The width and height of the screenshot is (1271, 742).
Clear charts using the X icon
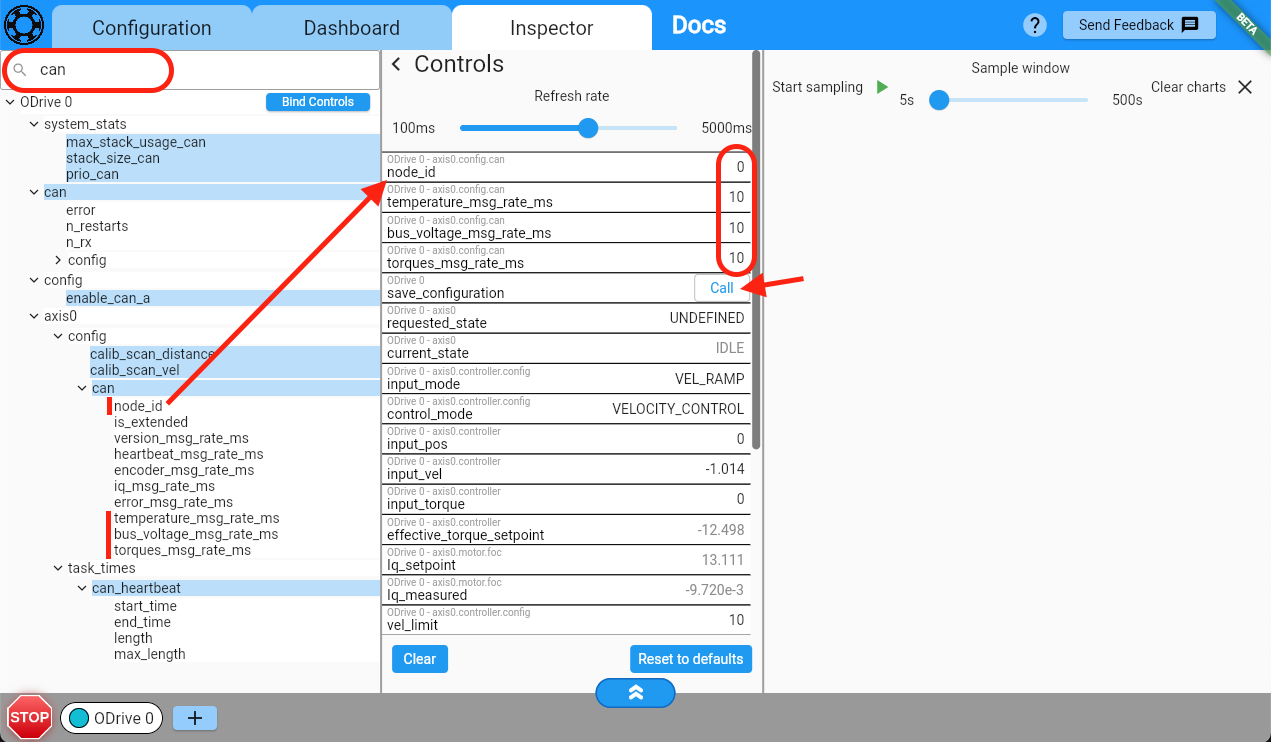pos(1245,87)
